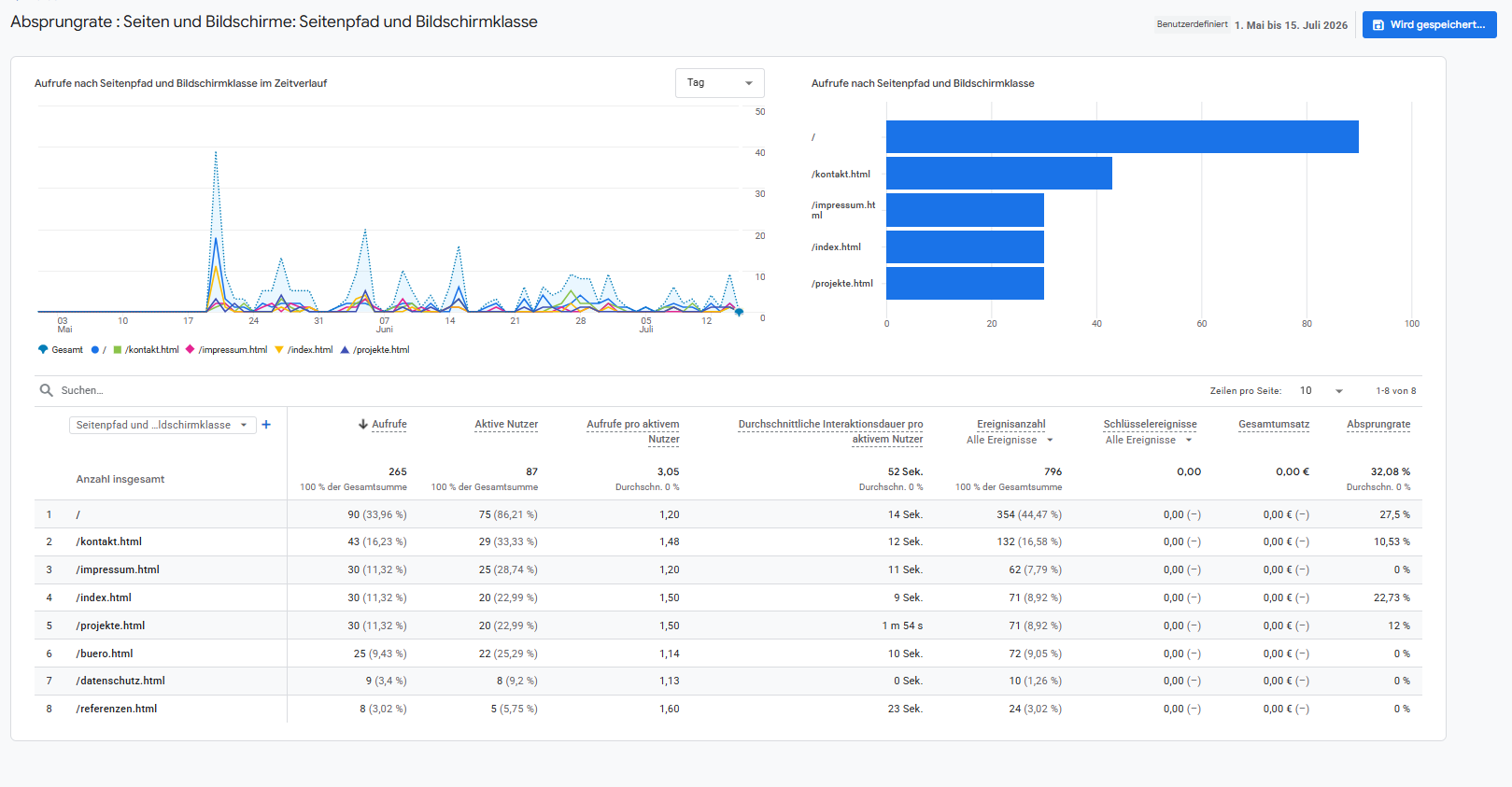
Task: Open the Zeilen pro Seite dropdown
Action: pyautogui.click(x=1321, y=391)
